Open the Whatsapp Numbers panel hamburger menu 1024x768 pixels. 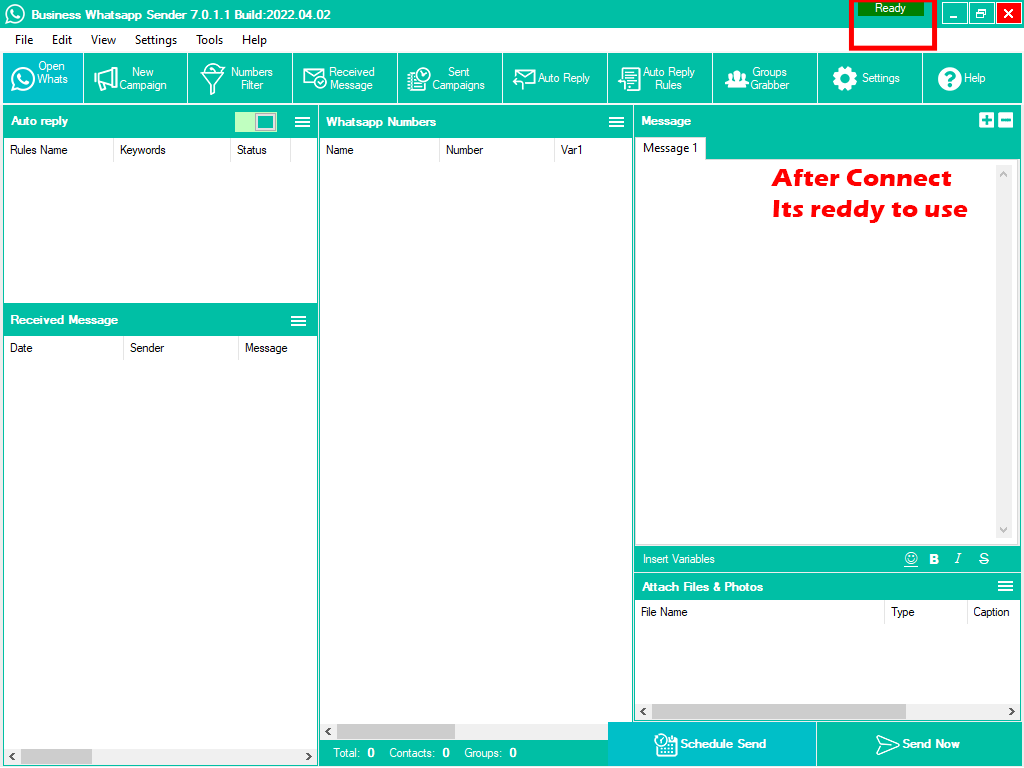click(x=616, y=122)
